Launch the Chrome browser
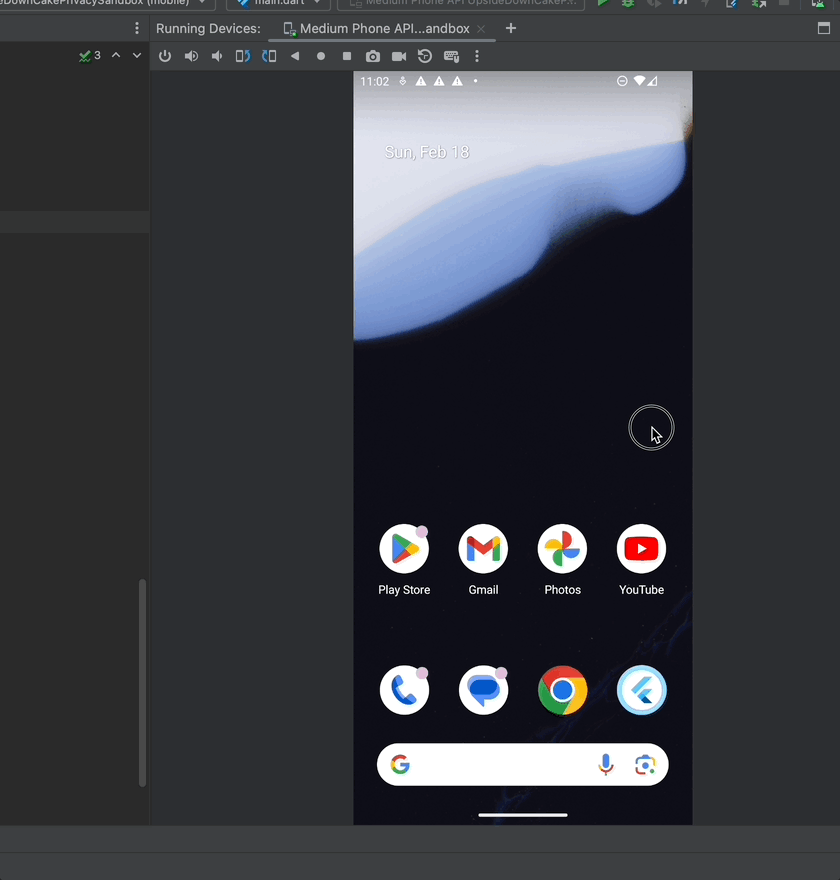 562,690
